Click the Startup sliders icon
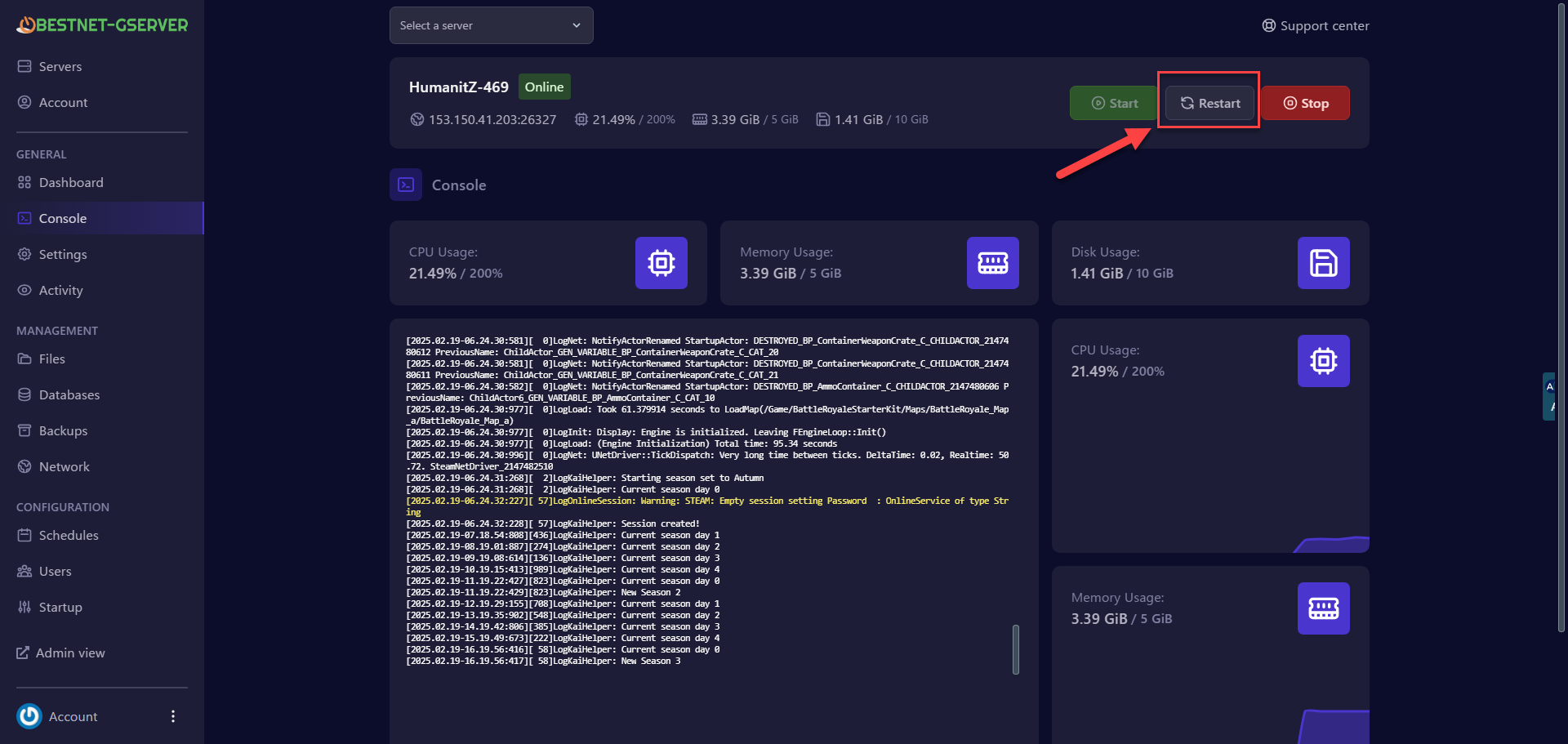This screenshot has width=1568, height=744. (x=24, y=607)
